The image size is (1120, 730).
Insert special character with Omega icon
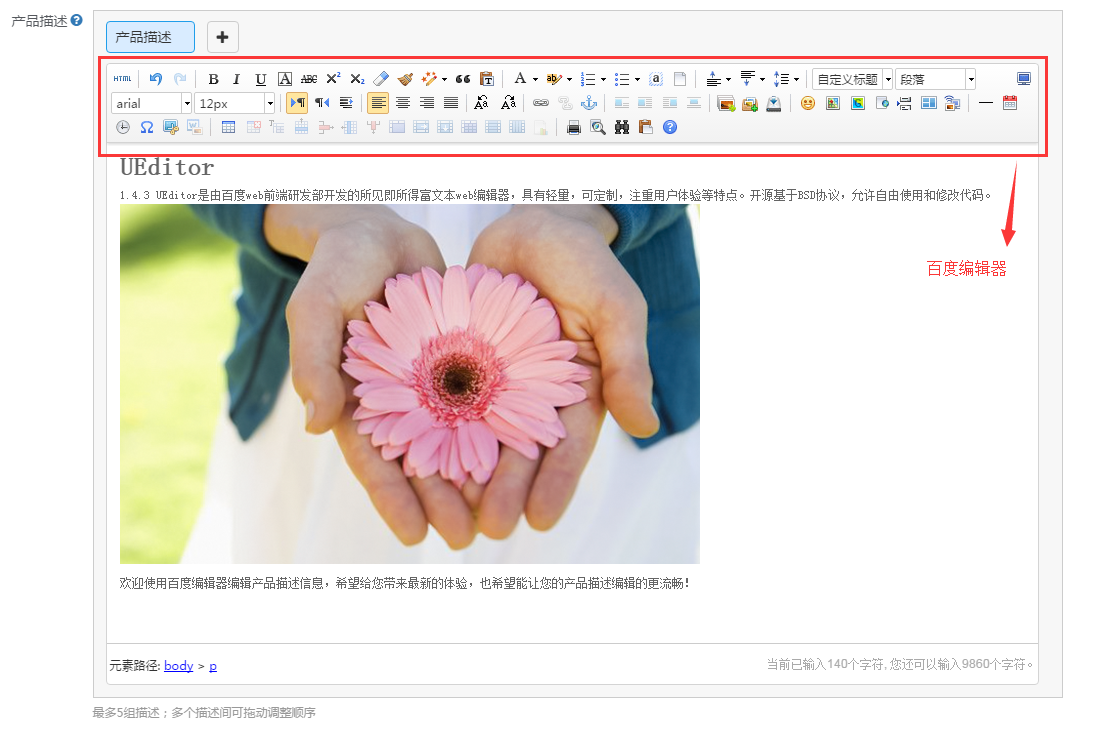(147, 127)
